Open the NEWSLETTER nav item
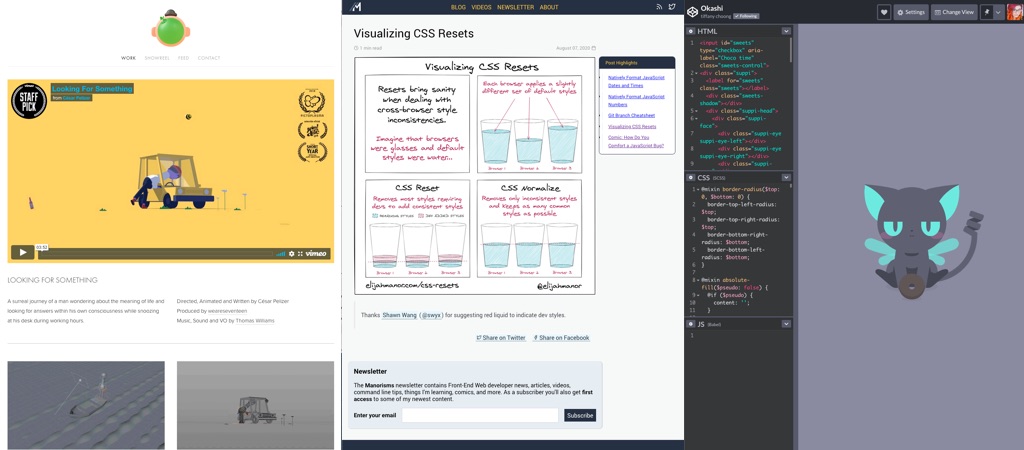Viewport: 1024px width, 450px height. [x=515, y=7]
